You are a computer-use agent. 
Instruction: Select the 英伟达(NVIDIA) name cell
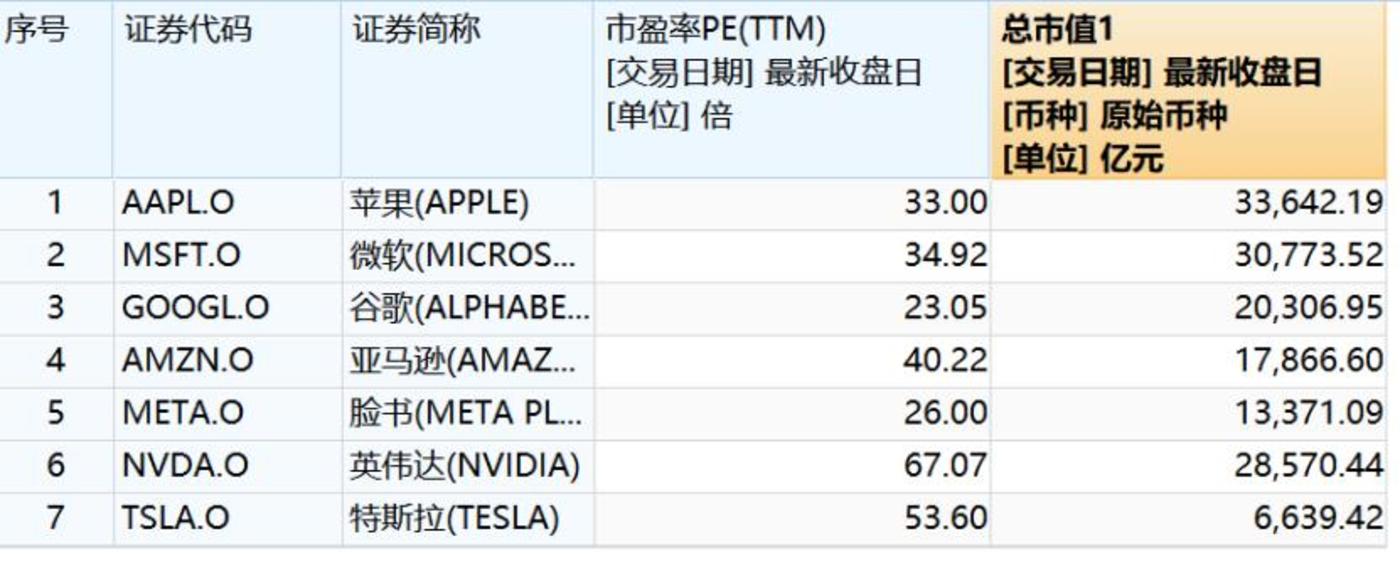tap(464, 465)
